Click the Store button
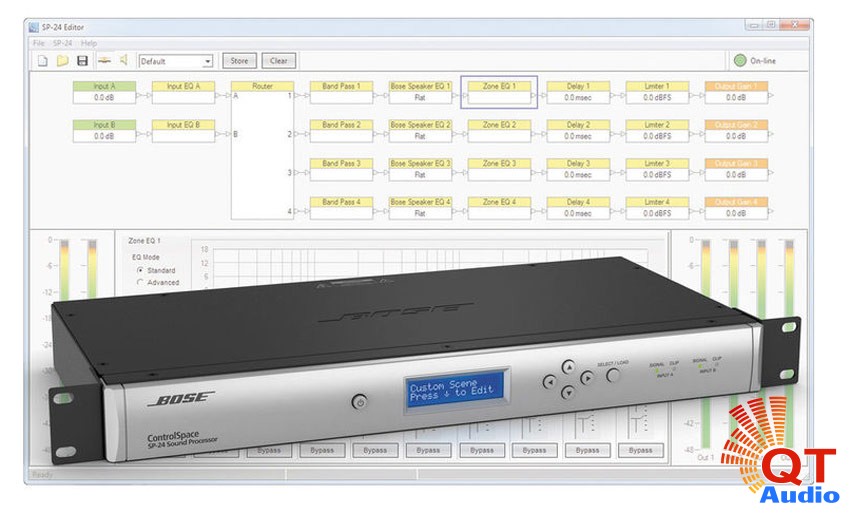Screen dimensions: 850x513 pyautogui.click(x=239, y=61)
